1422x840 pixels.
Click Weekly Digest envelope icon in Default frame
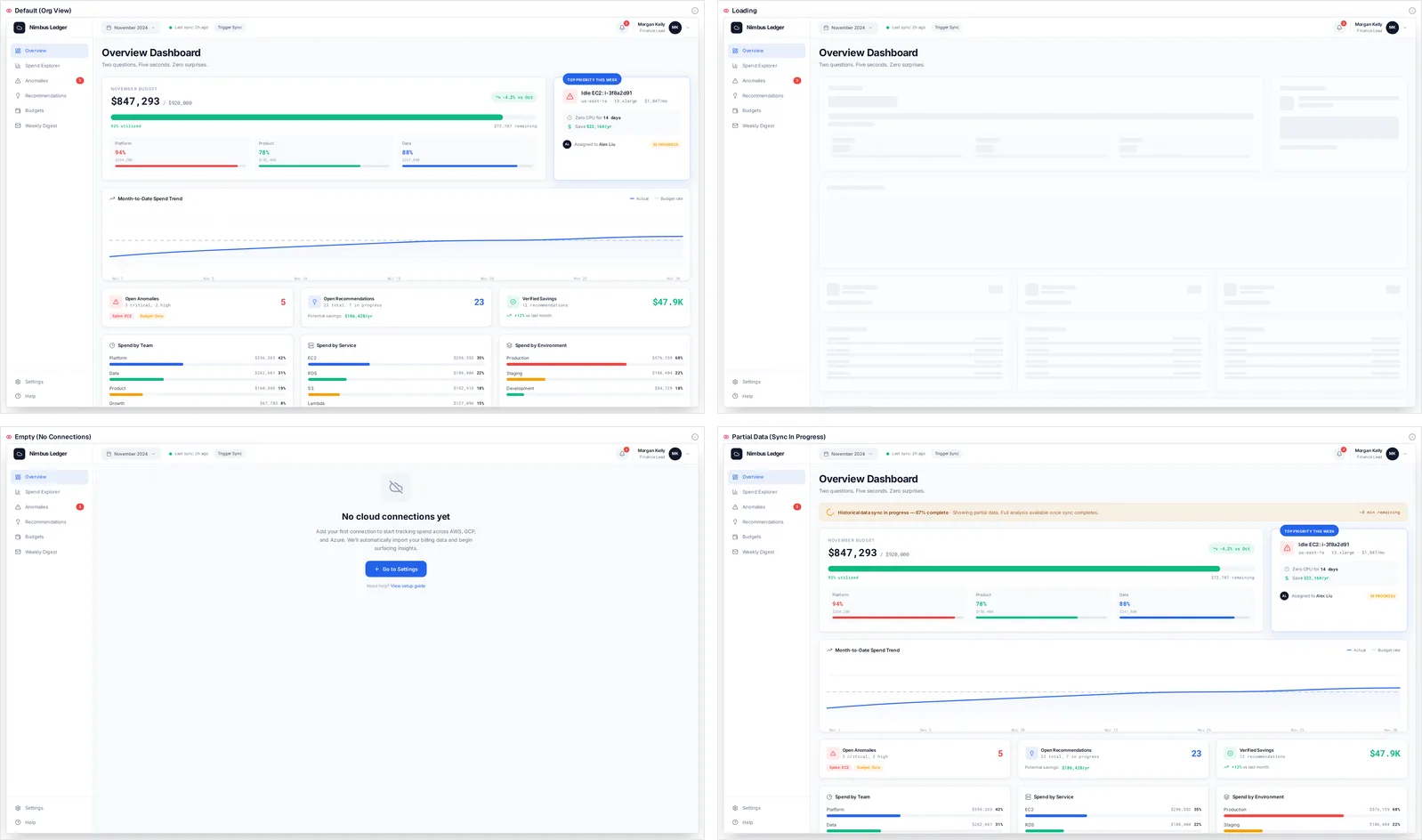[18, 125]
